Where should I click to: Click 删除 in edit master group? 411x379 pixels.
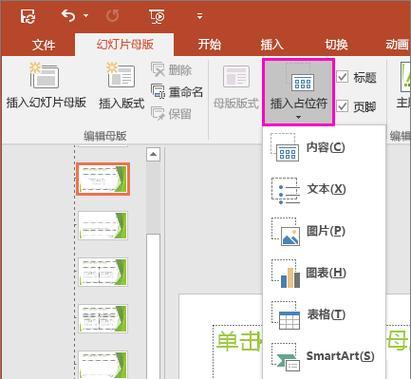click(x=171, y=70)
